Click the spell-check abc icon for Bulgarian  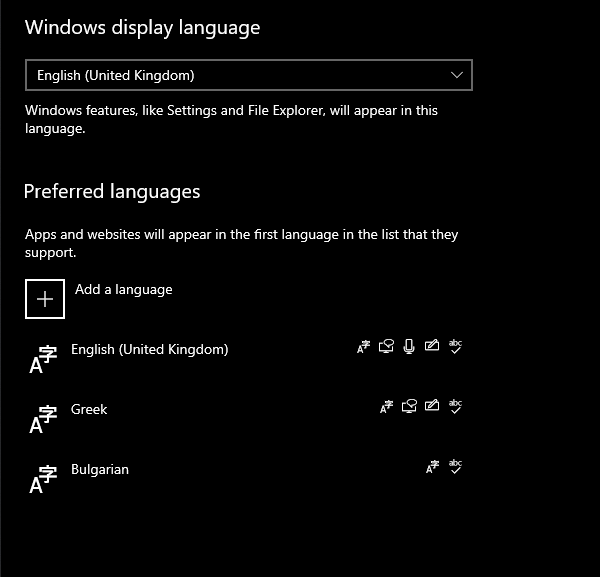pos(456,466)
